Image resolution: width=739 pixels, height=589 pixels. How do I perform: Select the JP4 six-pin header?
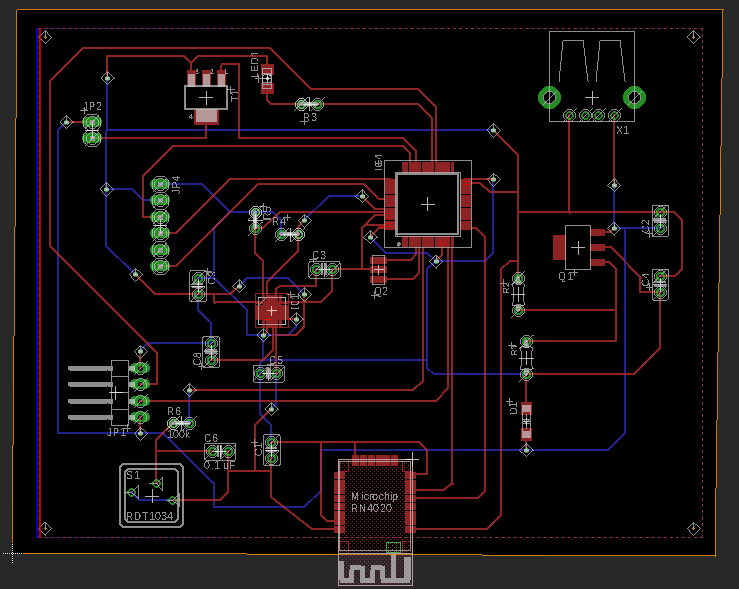pos(160,226)
